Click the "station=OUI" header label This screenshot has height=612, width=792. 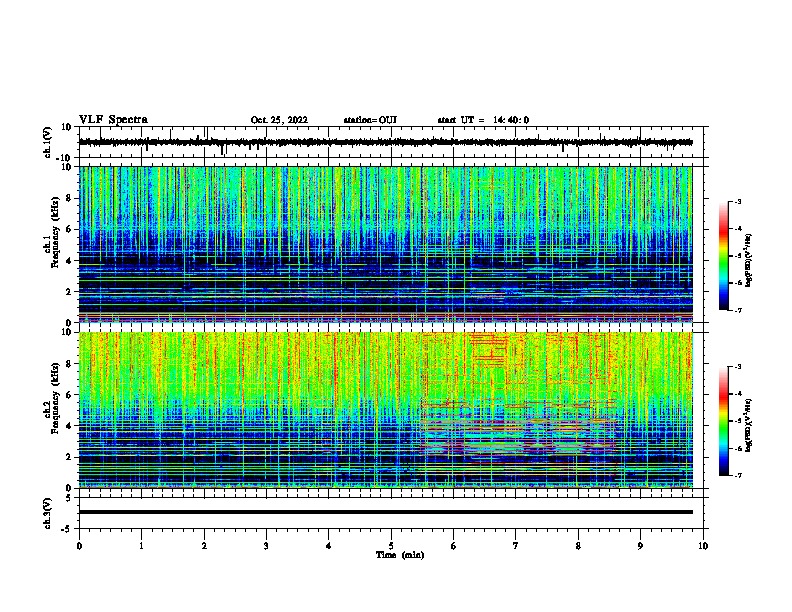tap(370, 120)
